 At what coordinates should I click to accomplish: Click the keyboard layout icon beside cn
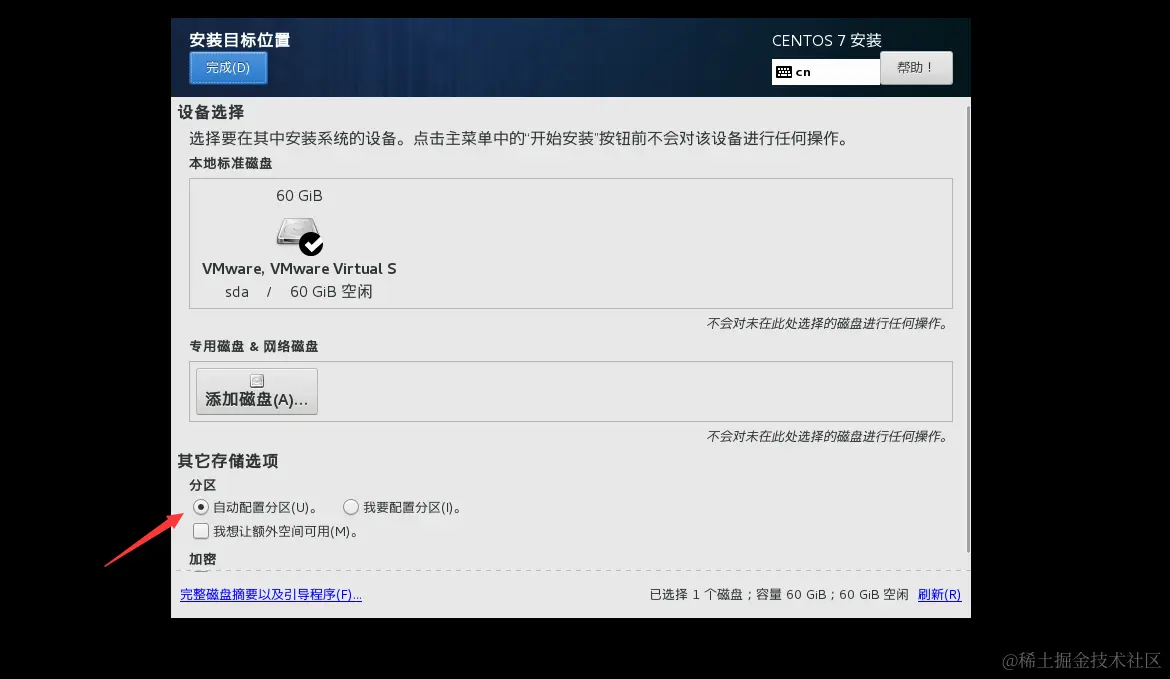[784, 71]
